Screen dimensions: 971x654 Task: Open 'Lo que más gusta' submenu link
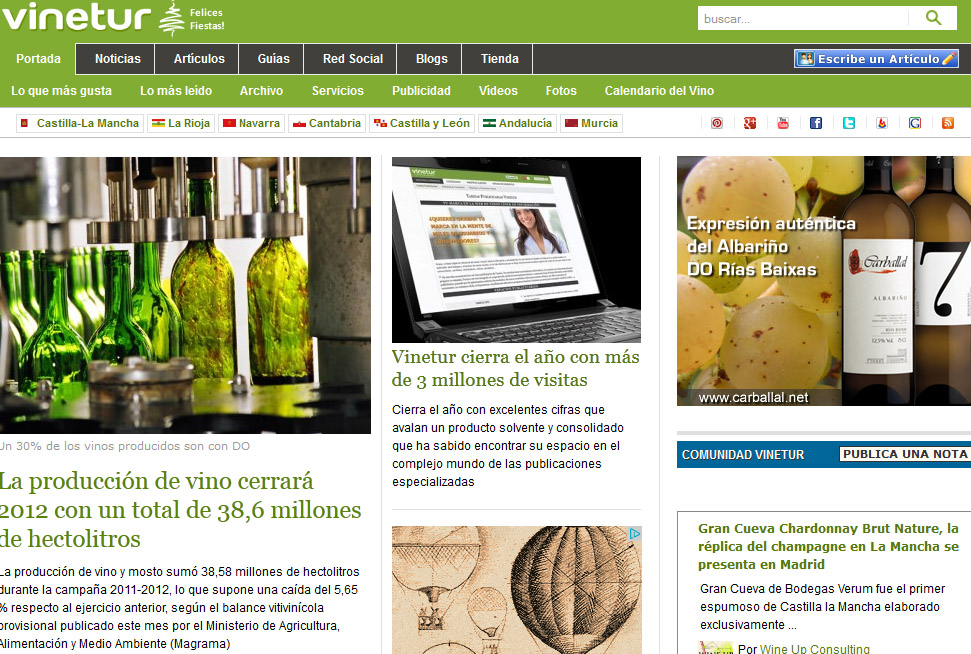[x=61, y=90]
